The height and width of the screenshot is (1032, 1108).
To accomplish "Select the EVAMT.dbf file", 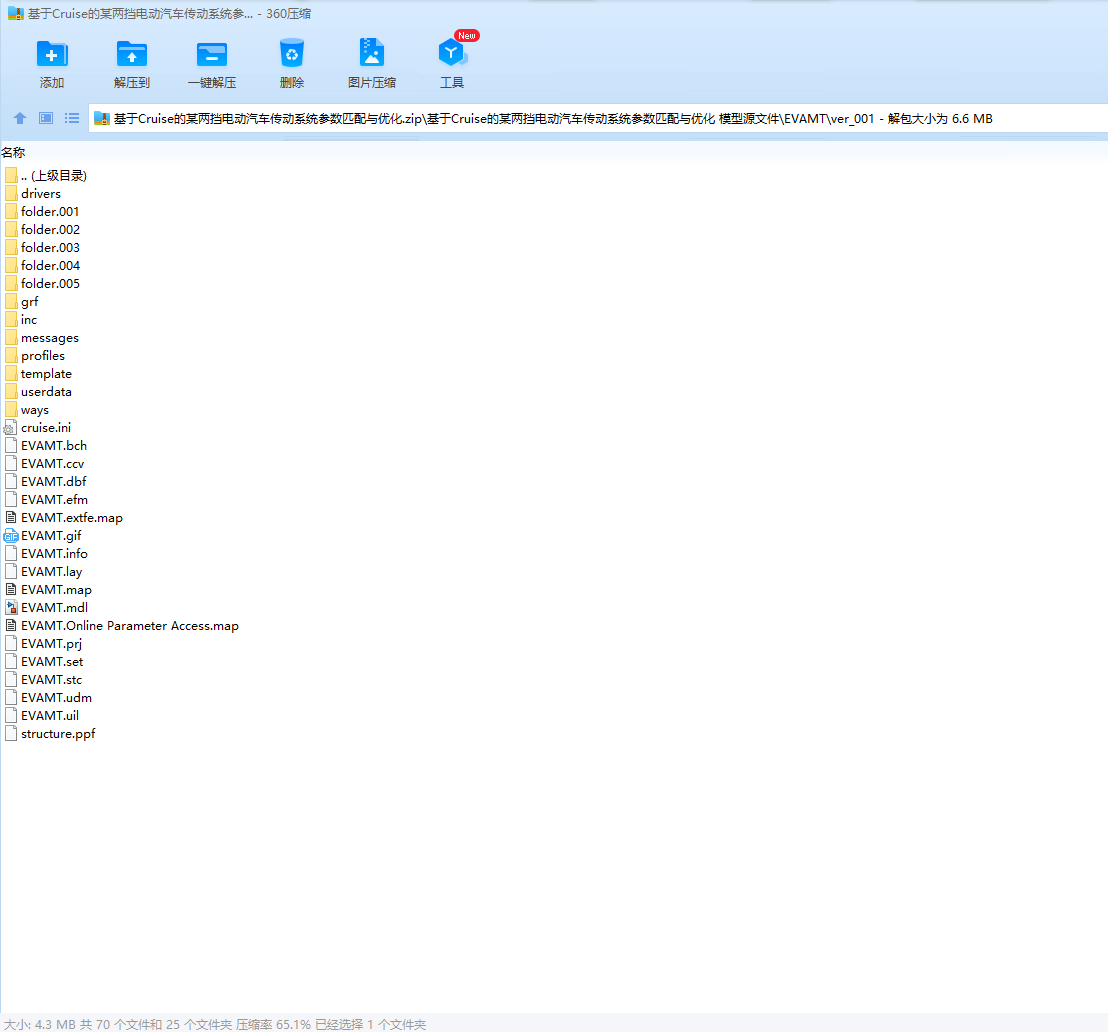I will tap(46, 482).
